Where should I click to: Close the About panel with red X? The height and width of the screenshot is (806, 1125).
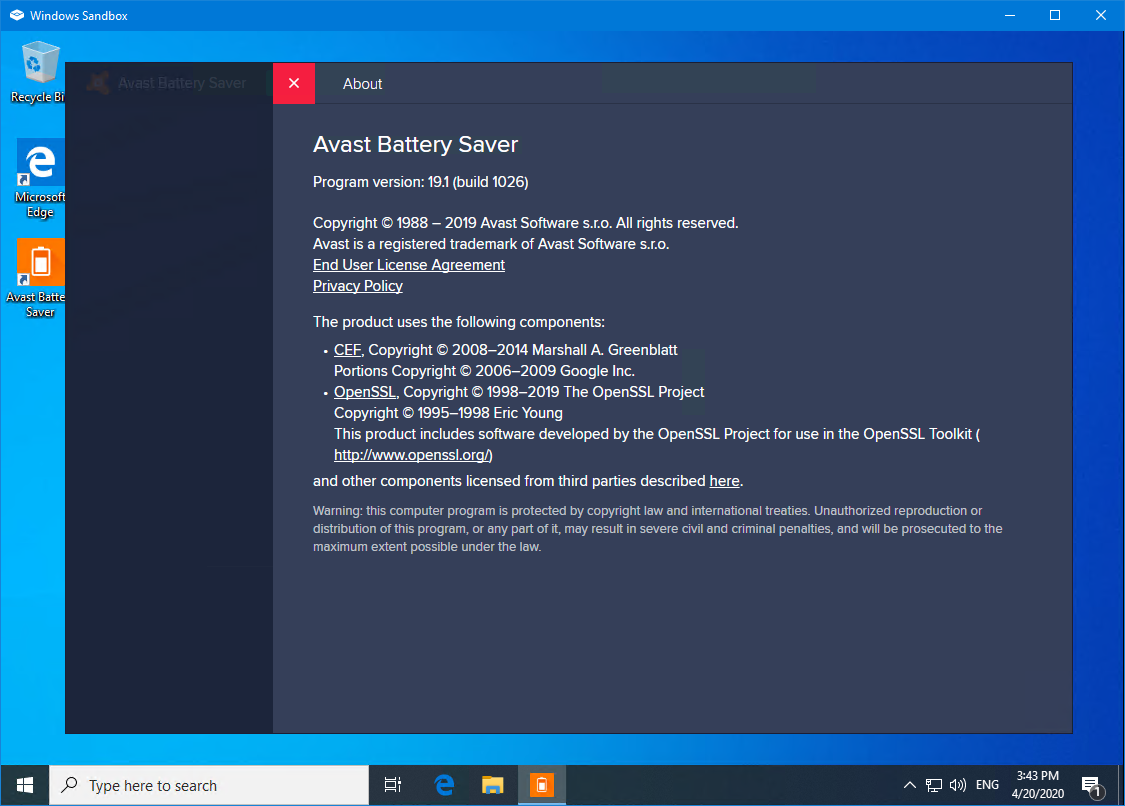point(293,83)
